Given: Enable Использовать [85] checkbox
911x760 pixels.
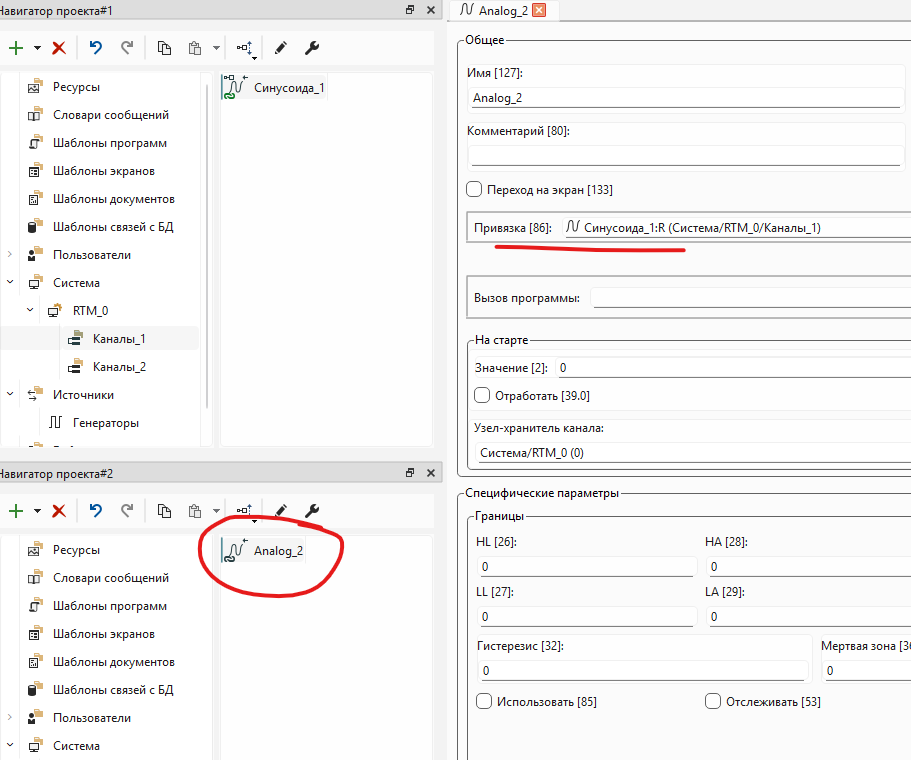Looking at the screenshot, I should [x=484, y=701].
